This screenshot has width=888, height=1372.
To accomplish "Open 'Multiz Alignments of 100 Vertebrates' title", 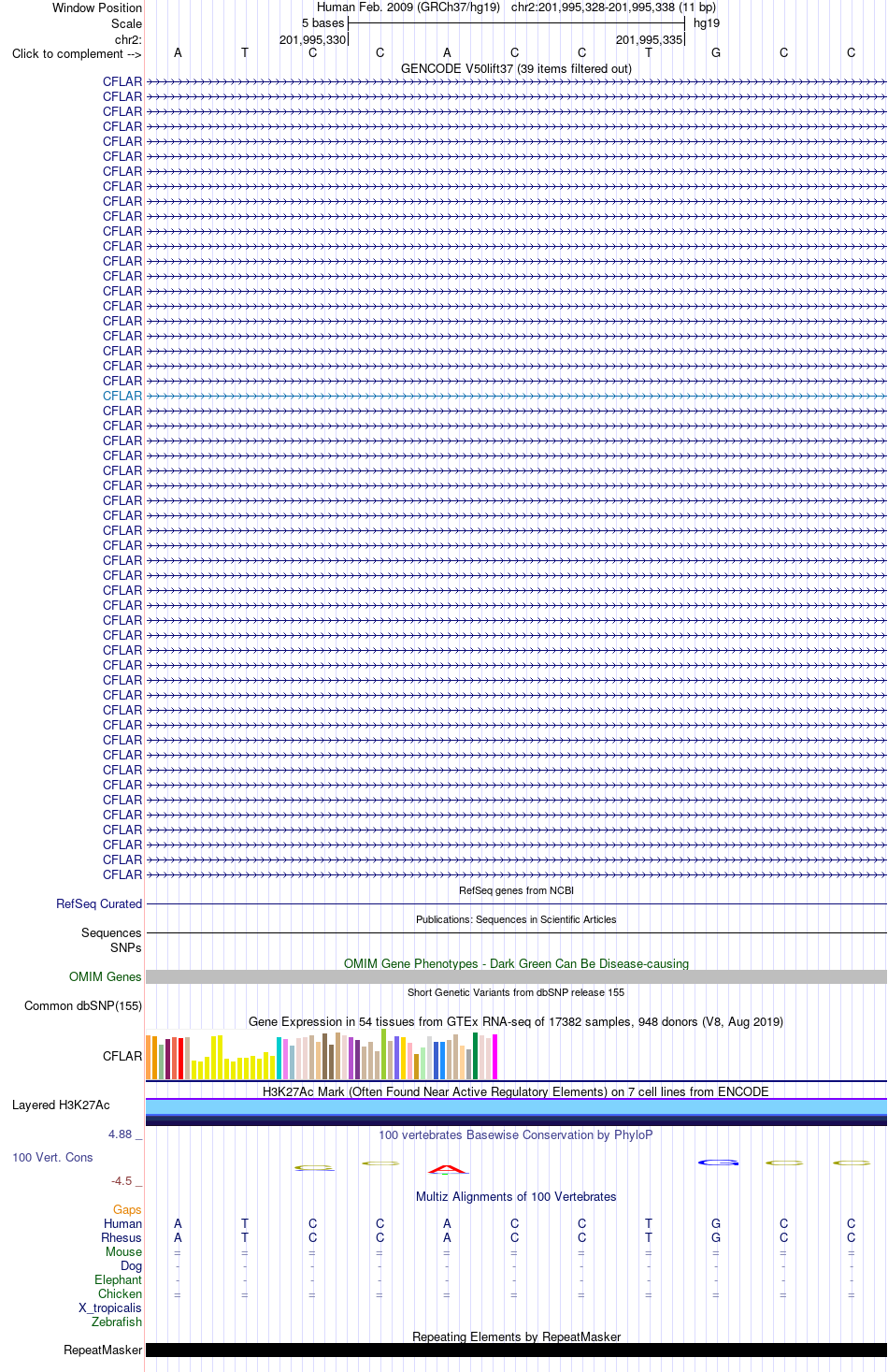I will [516, 1196].
